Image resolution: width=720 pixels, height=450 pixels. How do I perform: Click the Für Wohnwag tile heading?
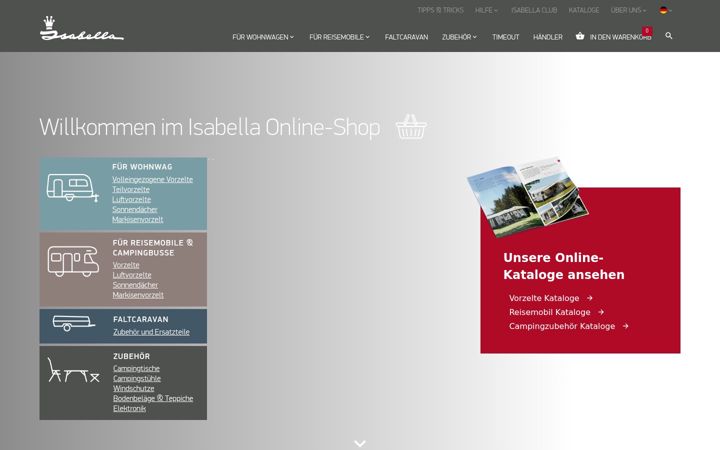pyautogui.click(x=142, y=167)
